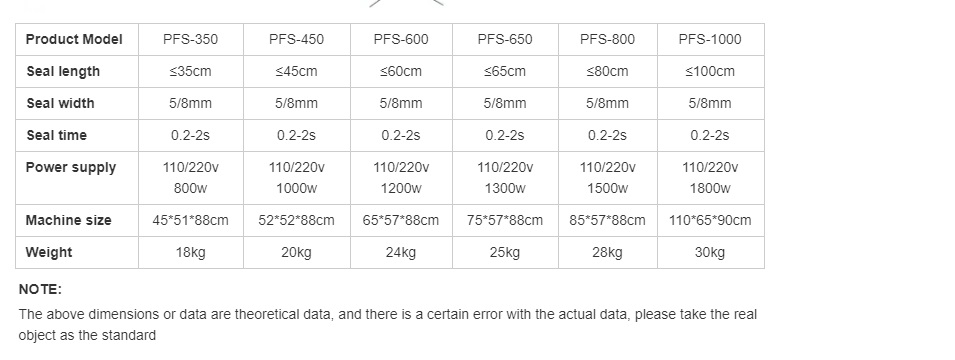Click the PFS-600 column header
This screenshot has width=955, height=360.
point(401,40)
